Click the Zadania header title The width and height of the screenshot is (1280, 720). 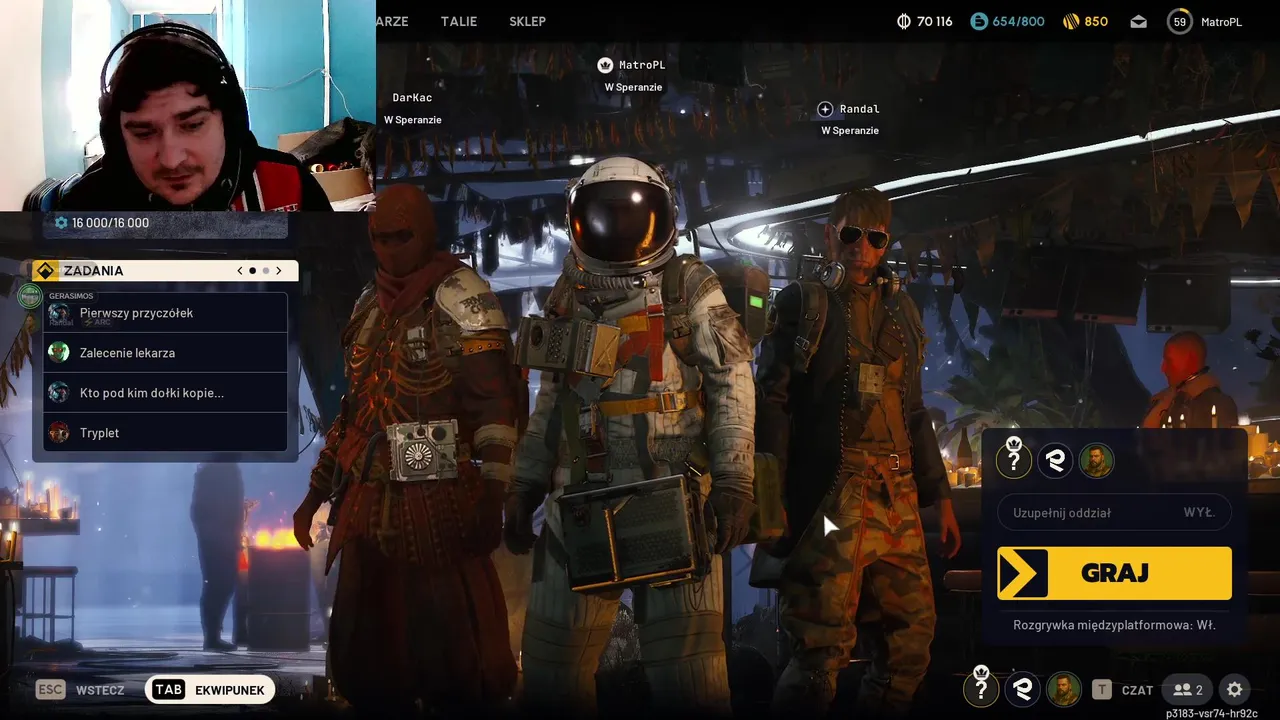pyautogui.click(x=93, y=270)
